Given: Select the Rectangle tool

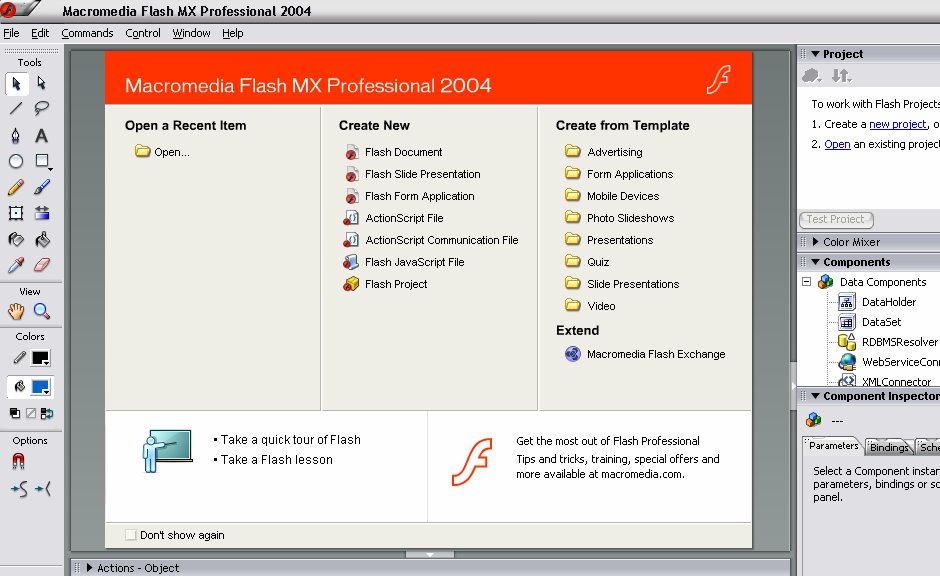Looking at the screenshot, I should 42,161.
